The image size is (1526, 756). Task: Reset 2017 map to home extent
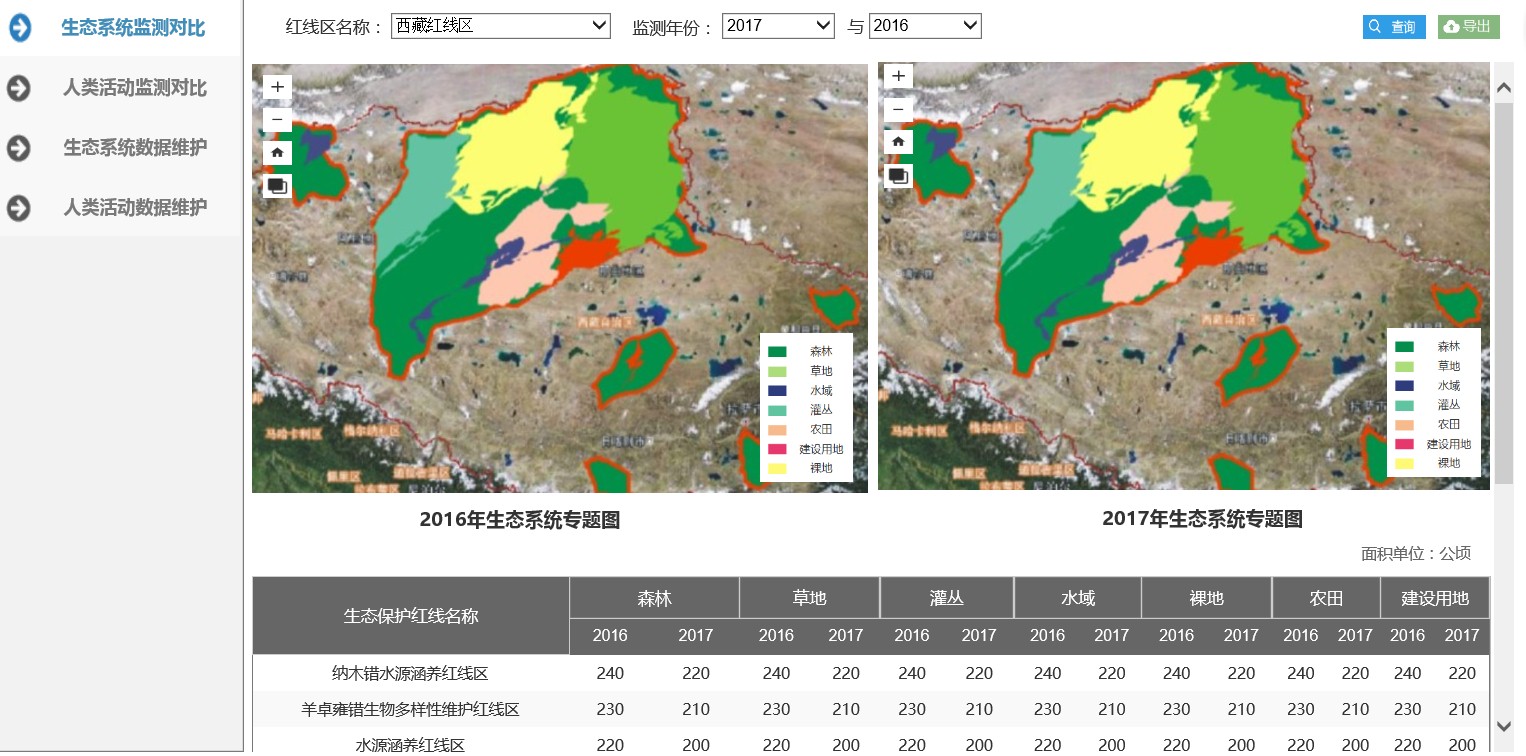(x=898, y=142)
